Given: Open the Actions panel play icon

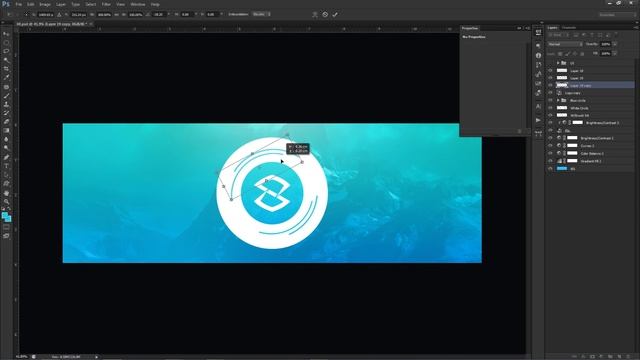Looking at the screenshot, I should click(538, 120).
